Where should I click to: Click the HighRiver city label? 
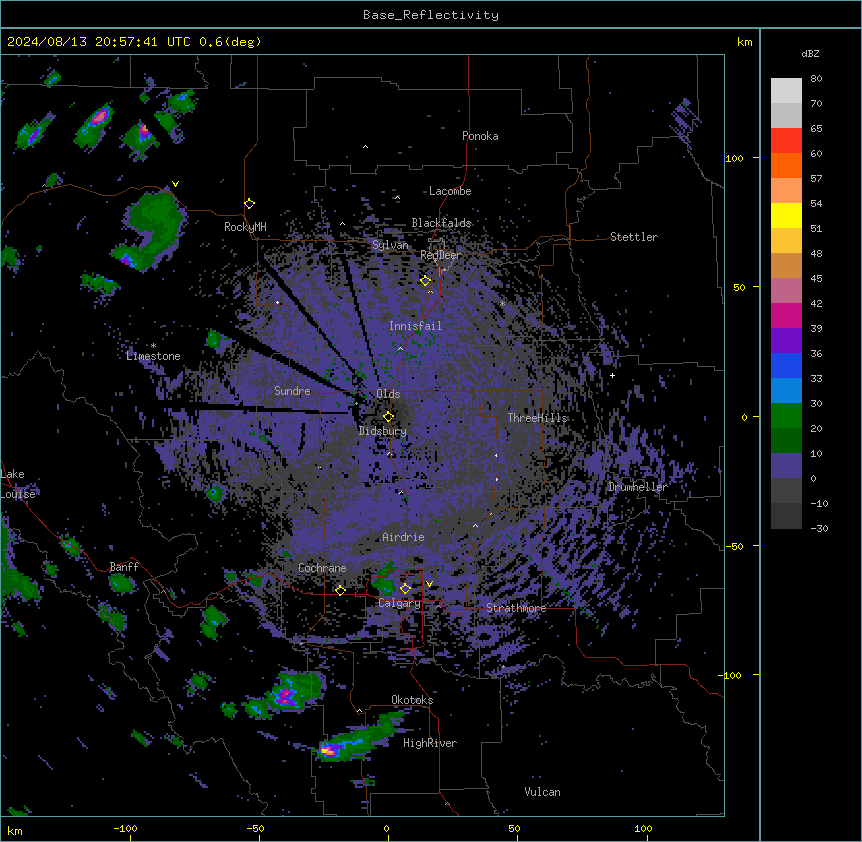pyautogui.click(x=430, y=743)
